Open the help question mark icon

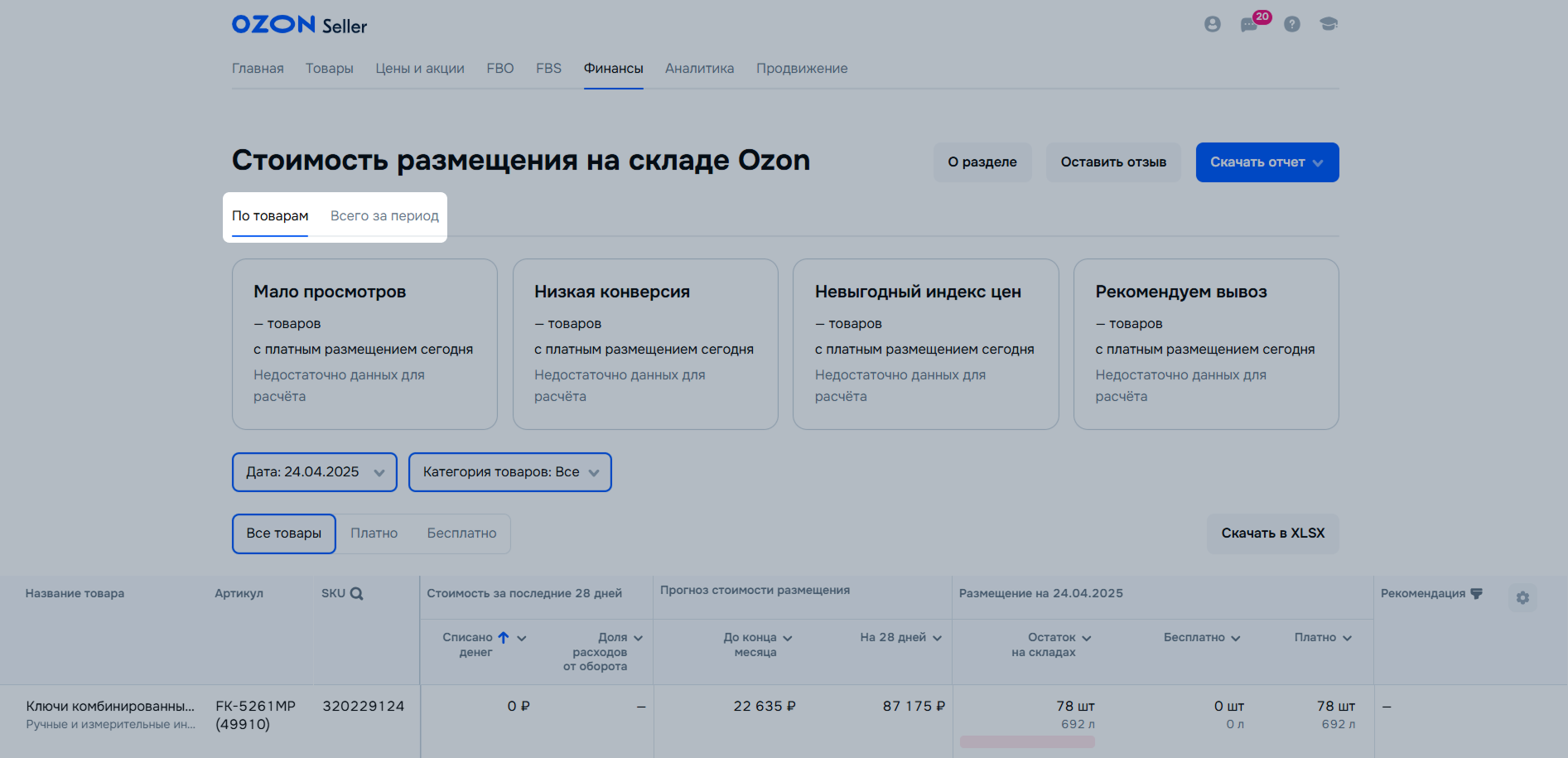1291,25
